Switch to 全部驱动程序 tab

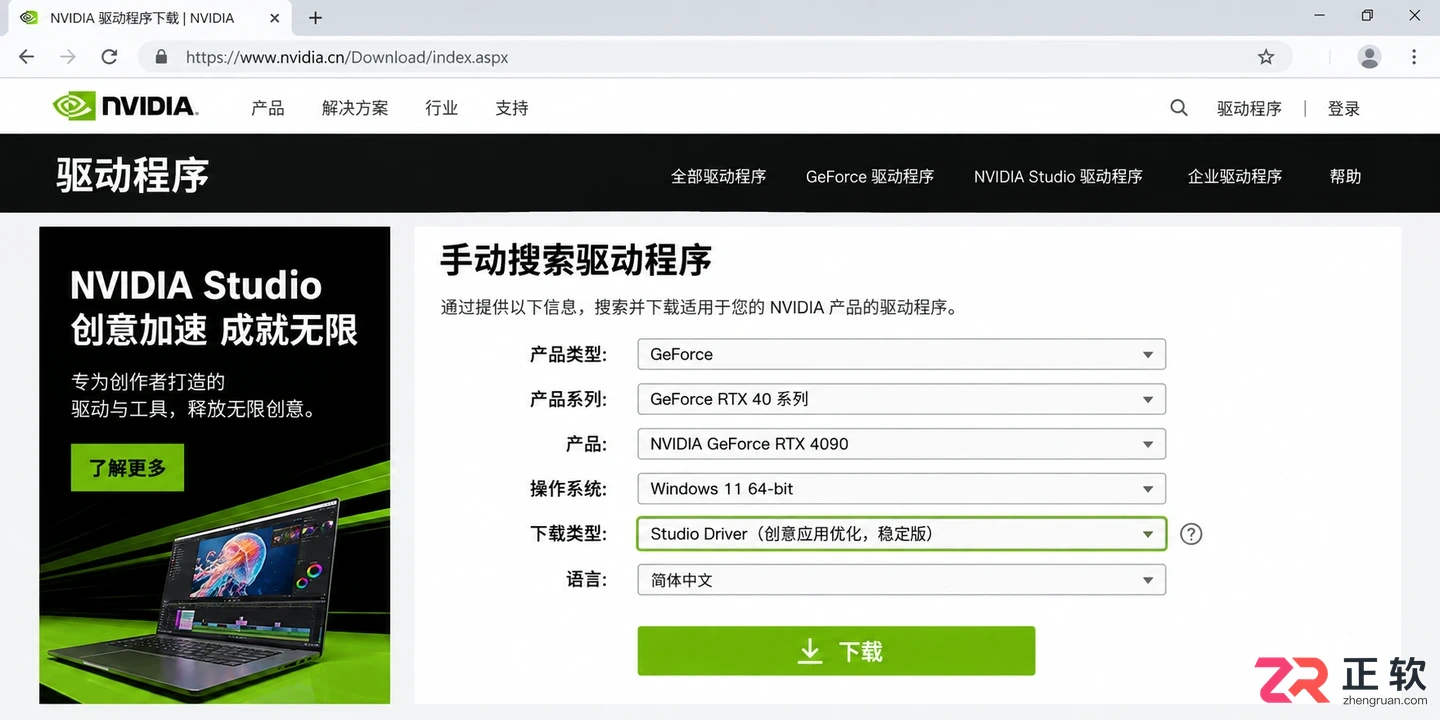[x=718, y=177]
